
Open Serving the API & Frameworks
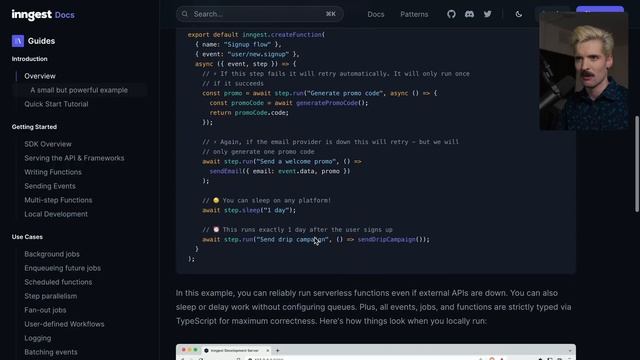click(x=74, y=158)
